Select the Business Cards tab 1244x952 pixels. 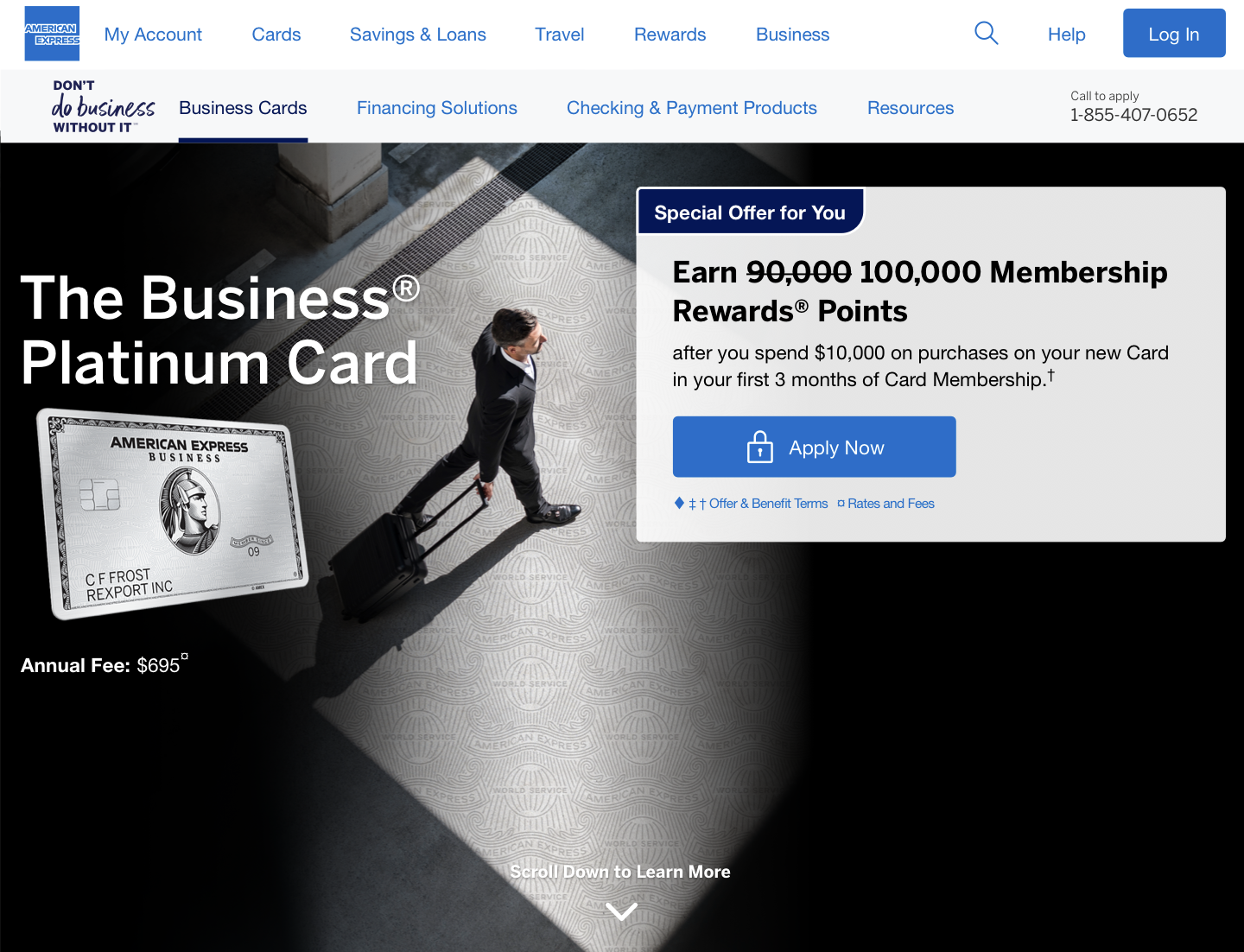pyautogui.click(x=243, y=108)
